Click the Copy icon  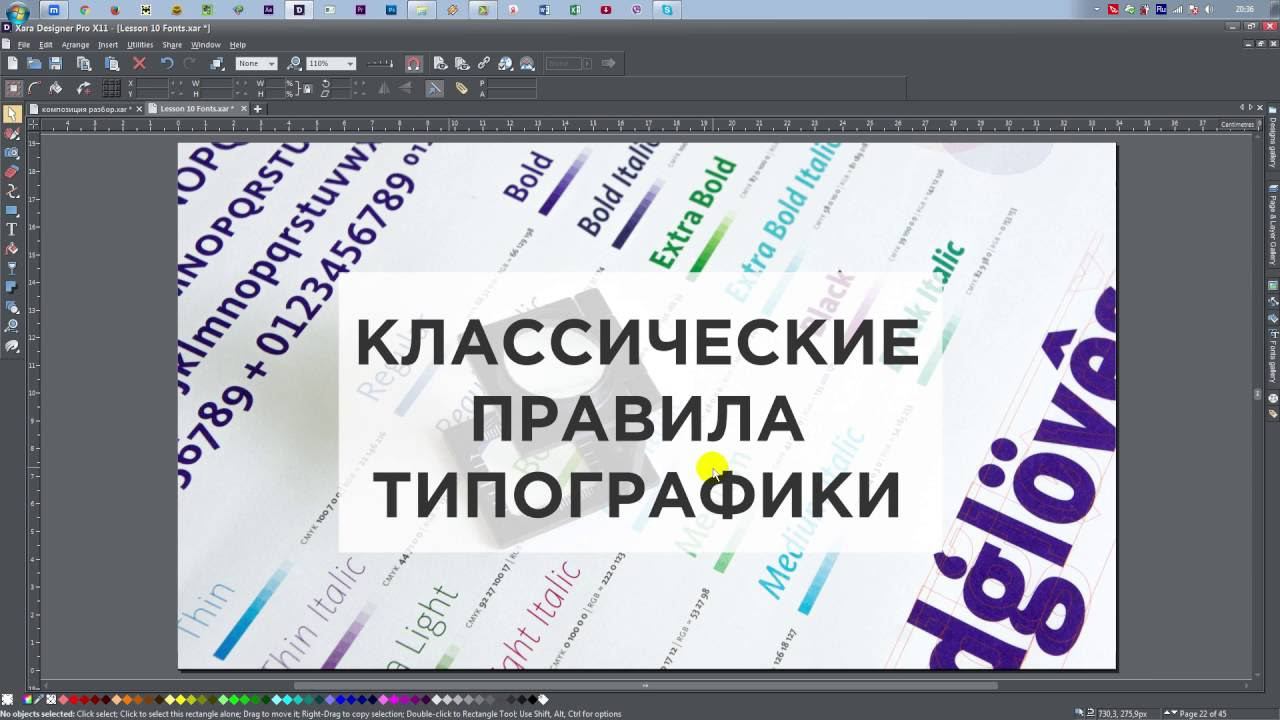tap(84, 63)
